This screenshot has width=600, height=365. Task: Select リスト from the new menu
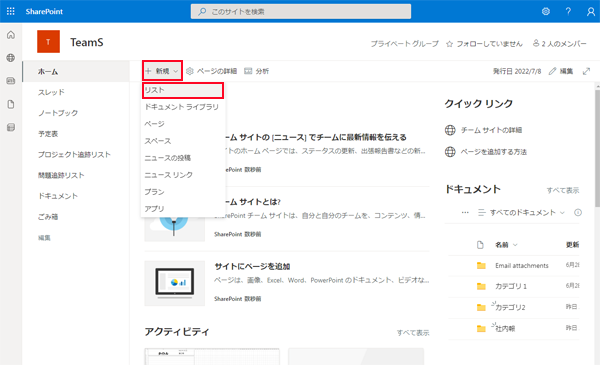click(183, 90)
